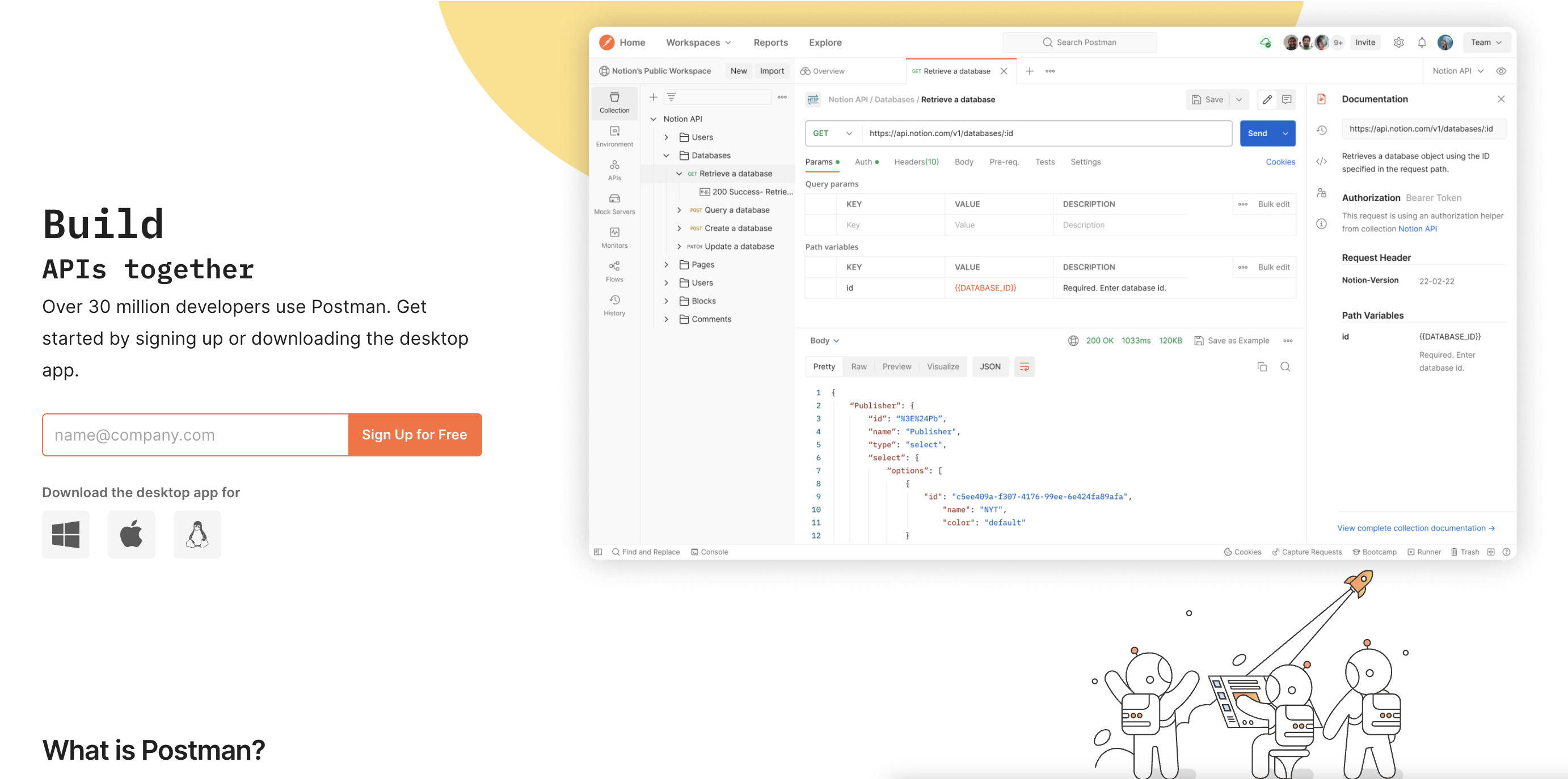This screenshot has height=779, width=1568.
Task: Click the copy response icon
Action: 1262,367
